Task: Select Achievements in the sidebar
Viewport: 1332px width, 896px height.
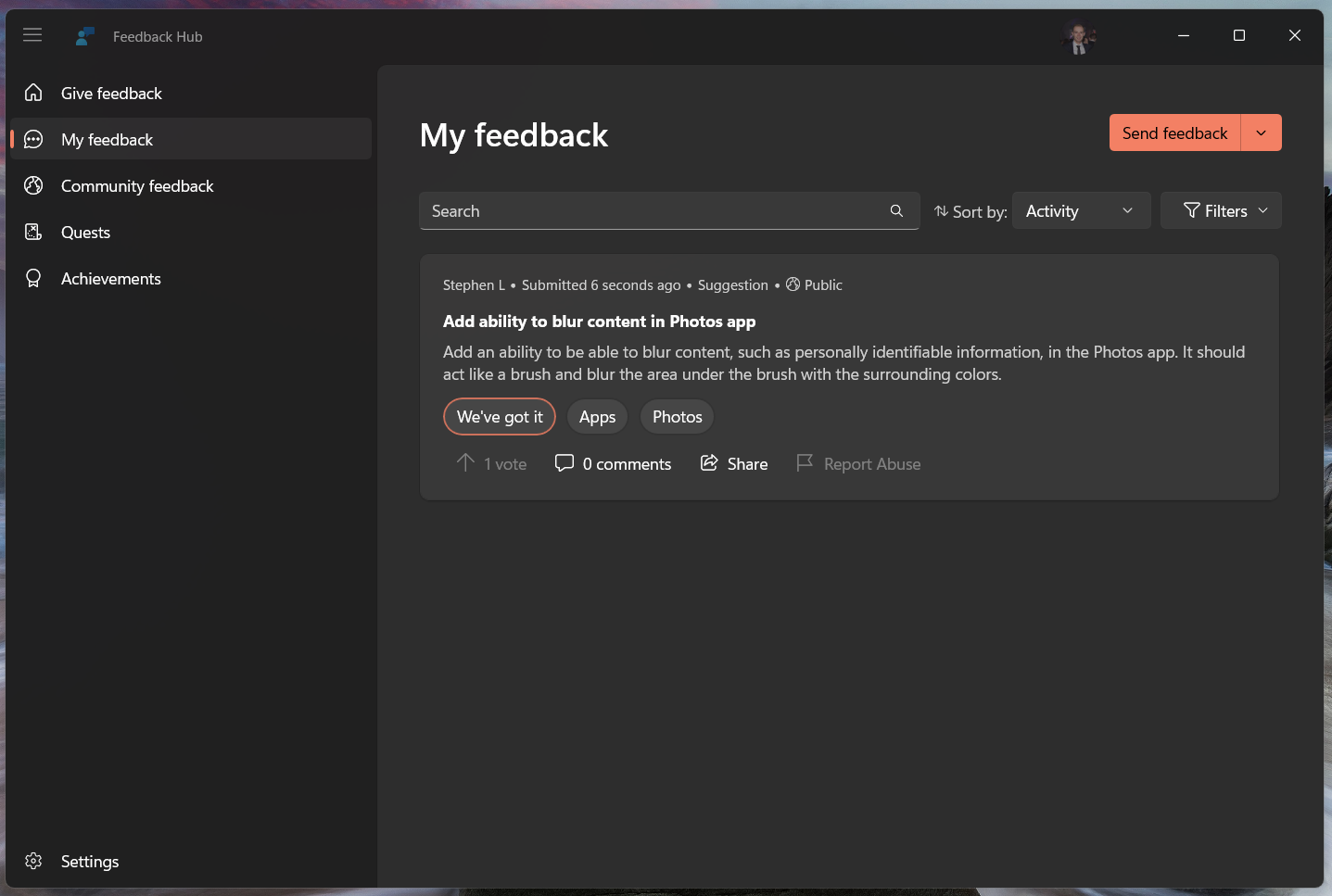Action: click(110, 278)
